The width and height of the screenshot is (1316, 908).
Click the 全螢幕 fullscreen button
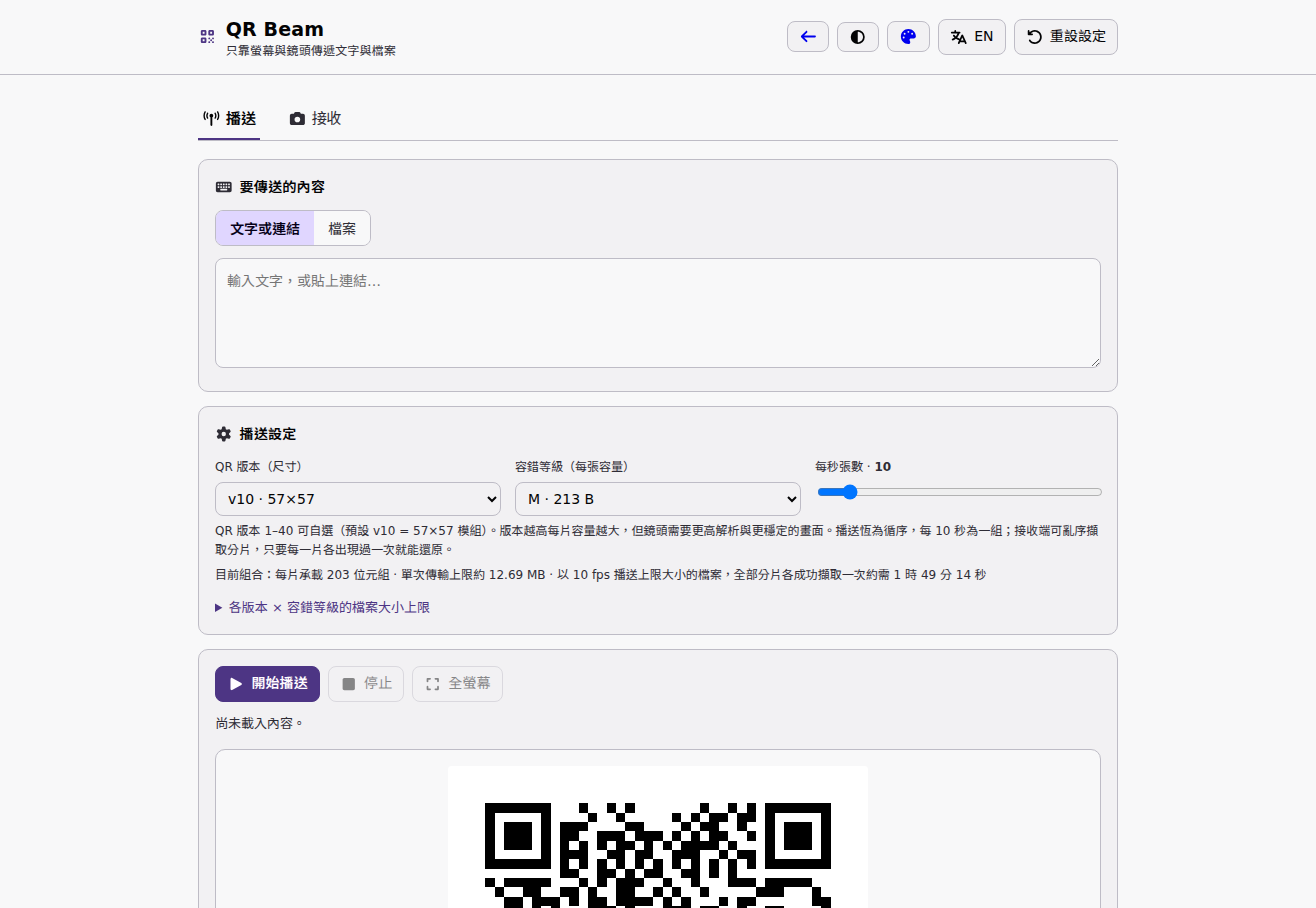tap(457, 684)
